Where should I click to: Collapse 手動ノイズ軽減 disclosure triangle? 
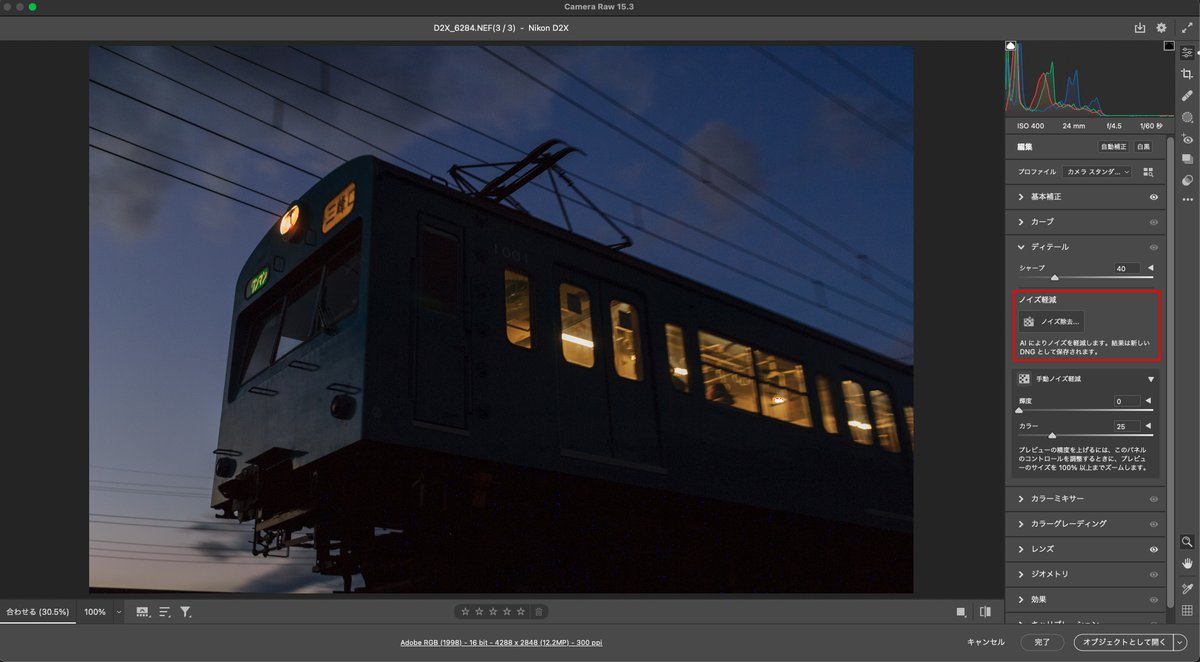pyautogui.click(x=1151, y=380)
